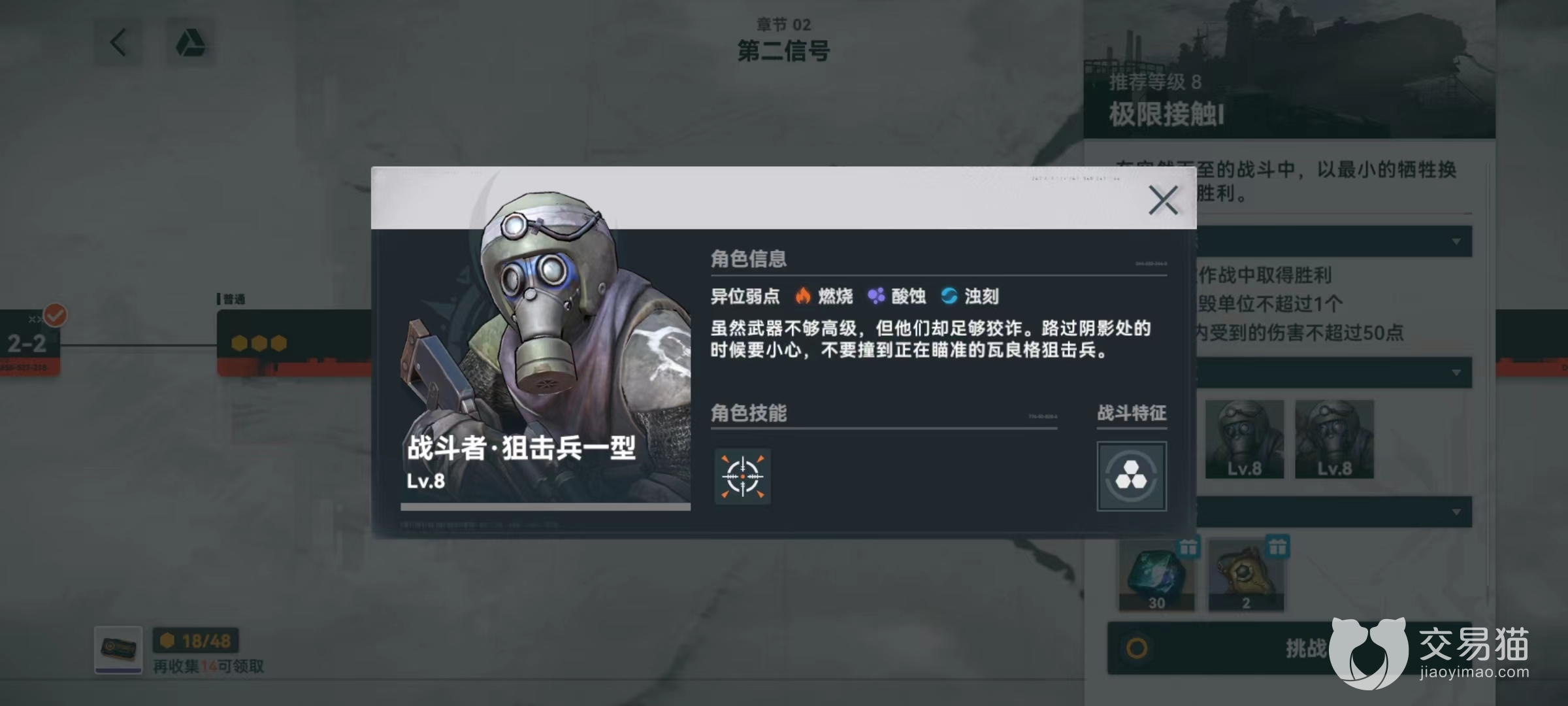The width and height of the screenshot is (1568, 706).
Task: Click the 浊刻 swirl weakness icon
Action: pyautogui.click(x=949, y=296)
